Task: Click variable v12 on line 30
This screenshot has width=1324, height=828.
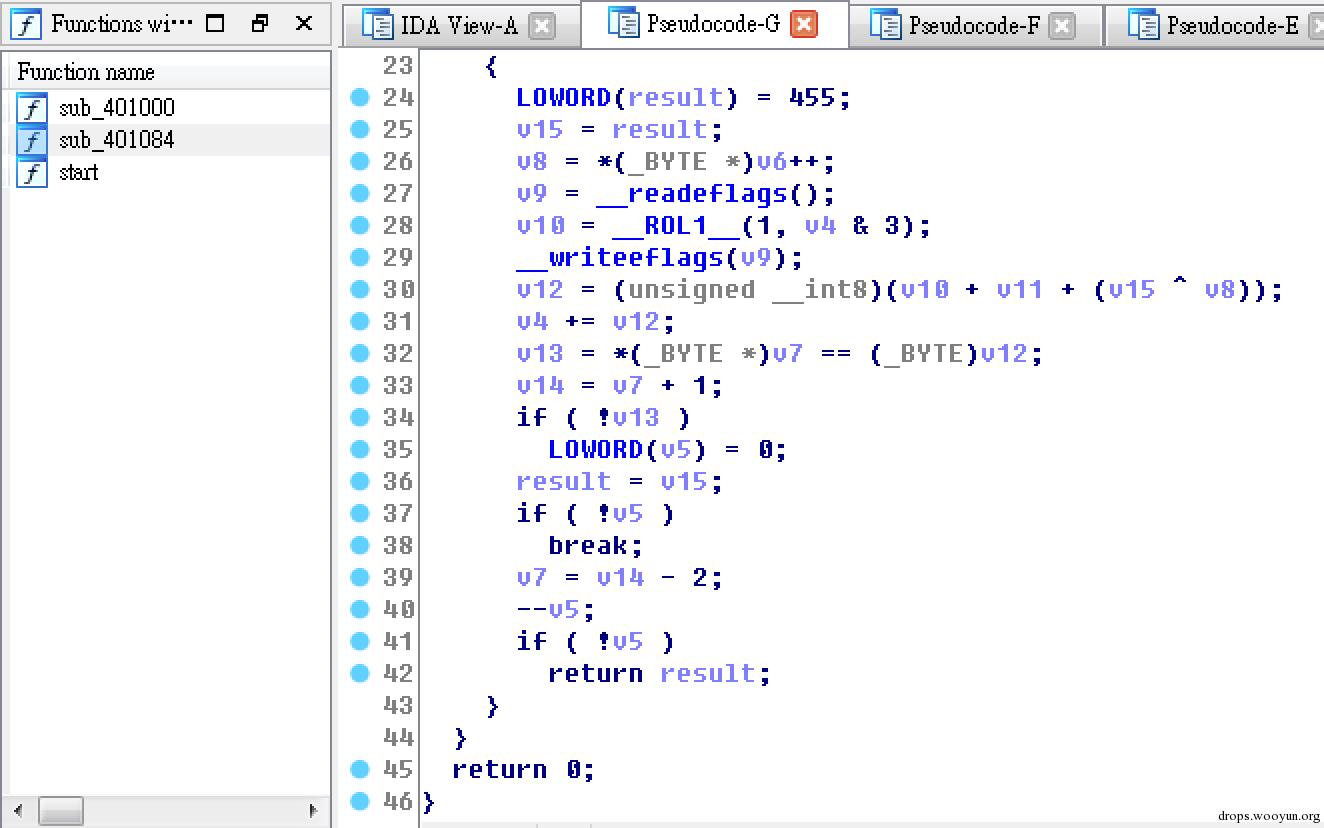Action: click(540, 290)
